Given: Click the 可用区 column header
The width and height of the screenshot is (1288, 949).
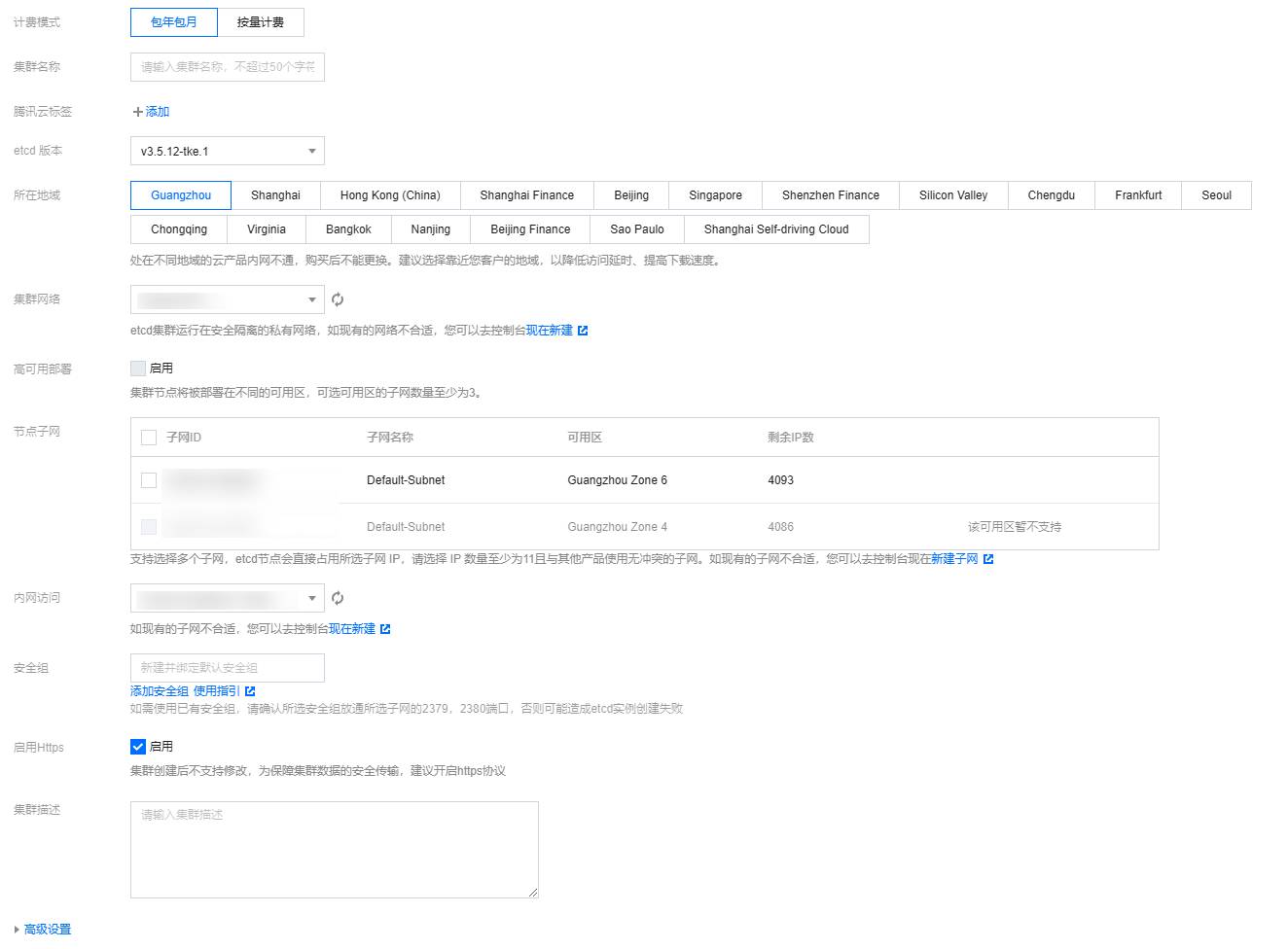Looking at the screenshot, I should [x=585, y=438].
